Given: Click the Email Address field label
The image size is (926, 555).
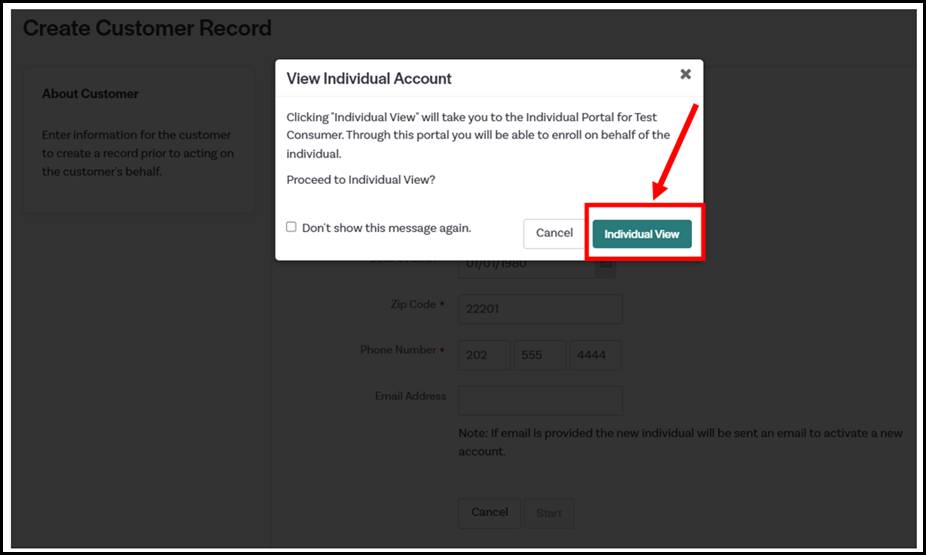Looking at the screenshot, I should click(410, 396).
